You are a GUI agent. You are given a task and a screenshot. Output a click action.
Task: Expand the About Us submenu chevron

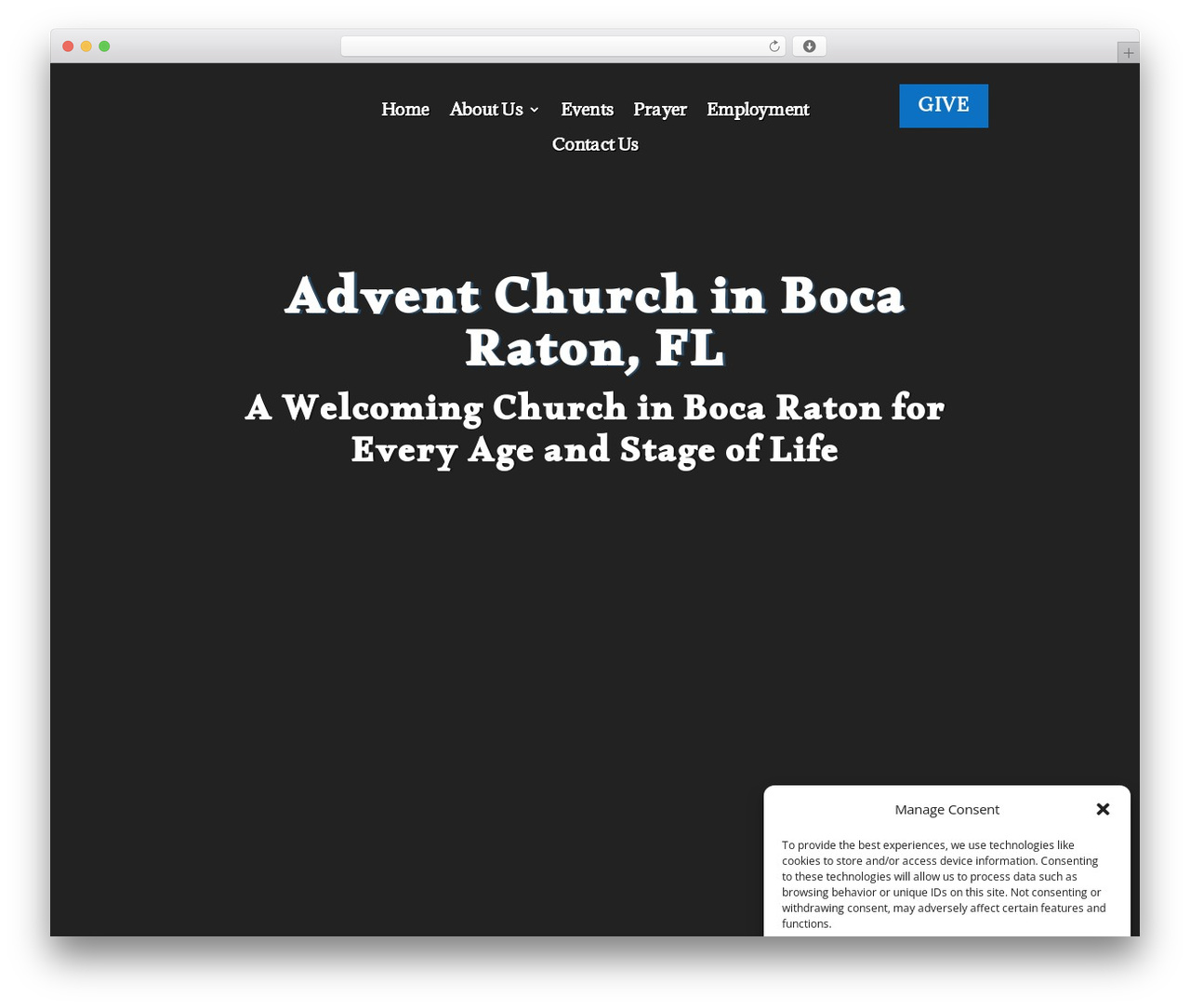[x=535, y=110]
